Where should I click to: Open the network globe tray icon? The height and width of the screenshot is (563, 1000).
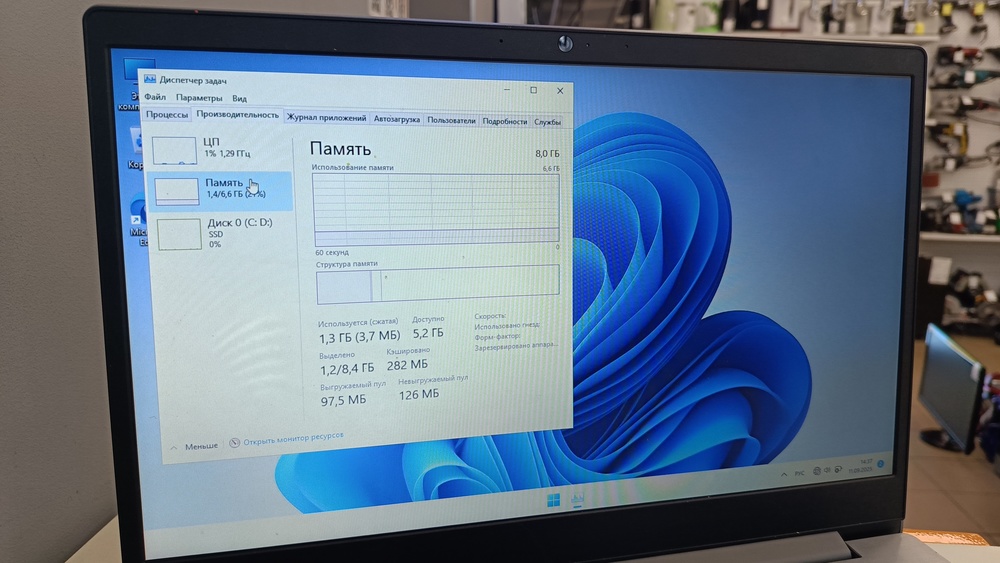(817, 471)
